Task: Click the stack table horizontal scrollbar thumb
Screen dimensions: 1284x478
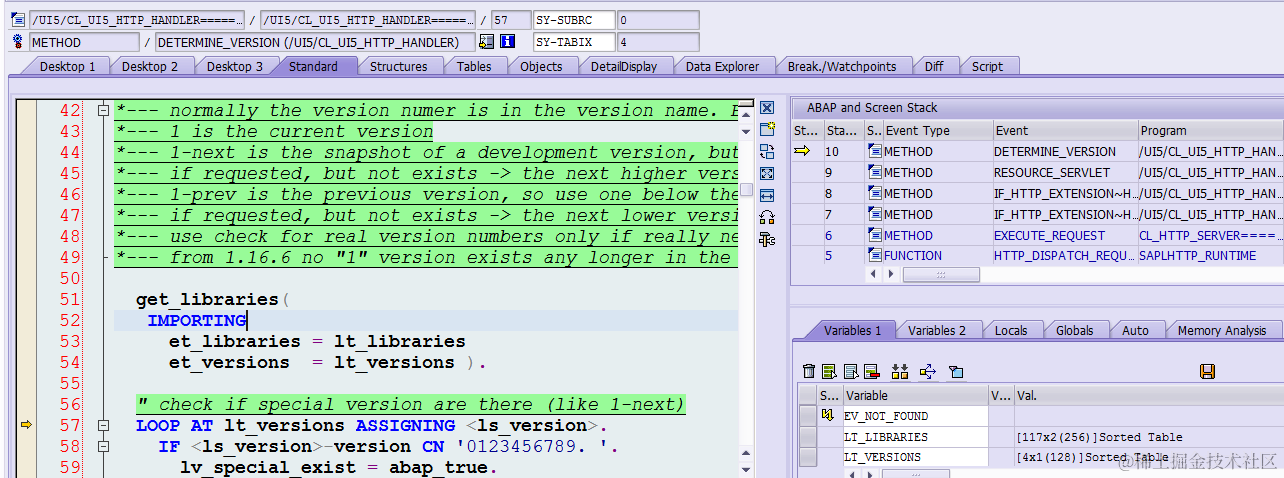Action: coord(941,274)
